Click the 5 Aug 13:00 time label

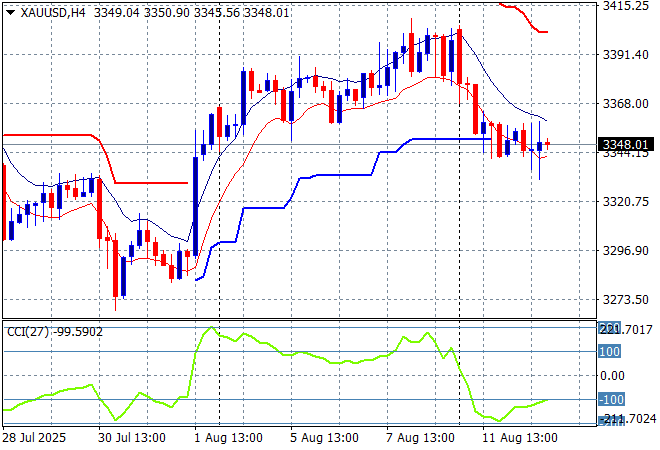pos(324,438)
